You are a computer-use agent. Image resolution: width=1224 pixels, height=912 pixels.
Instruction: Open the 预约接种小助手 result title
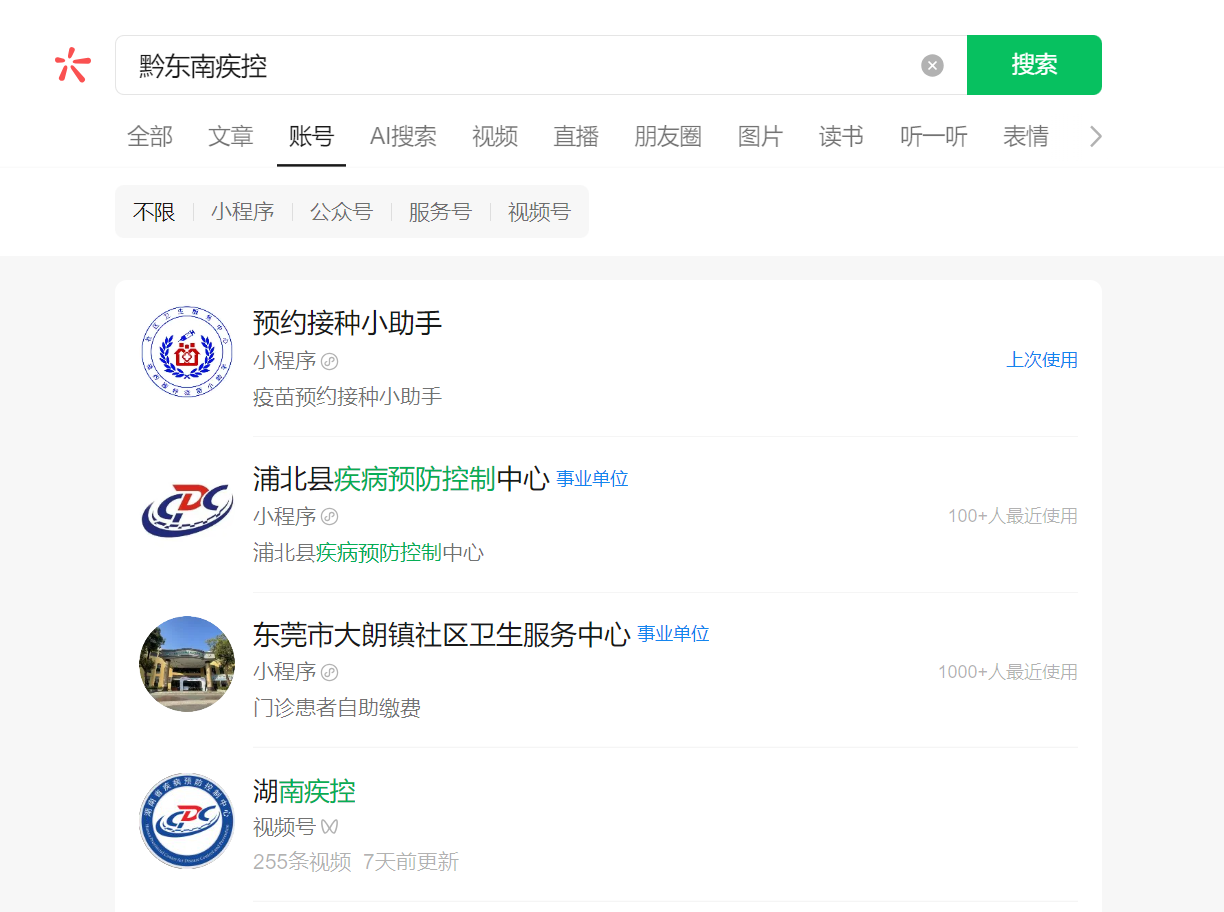[x=347, y=323]
